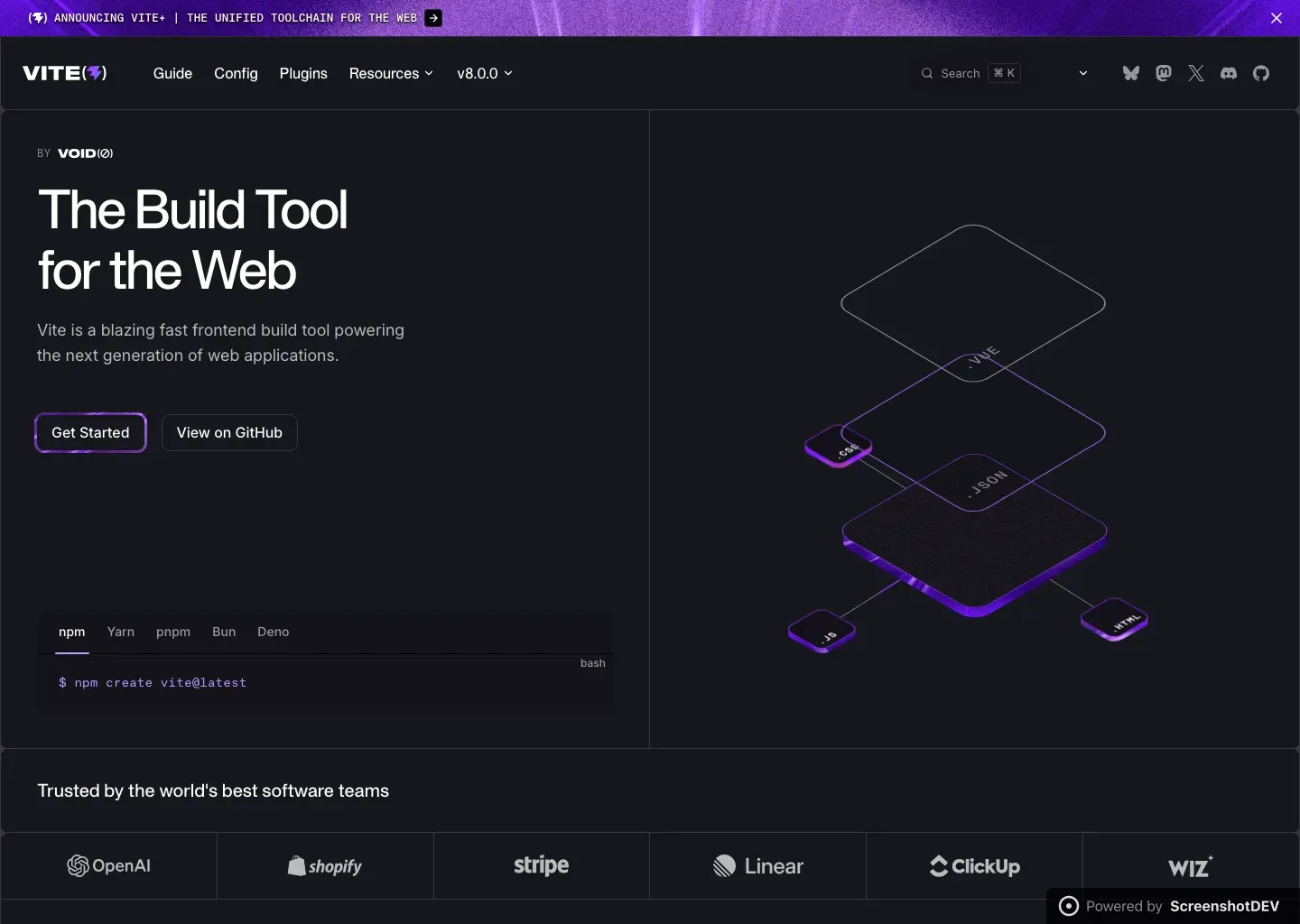This screenshot has height=924, width=1300.
Task: Click the Get Started button
Action: pos(90,432)
